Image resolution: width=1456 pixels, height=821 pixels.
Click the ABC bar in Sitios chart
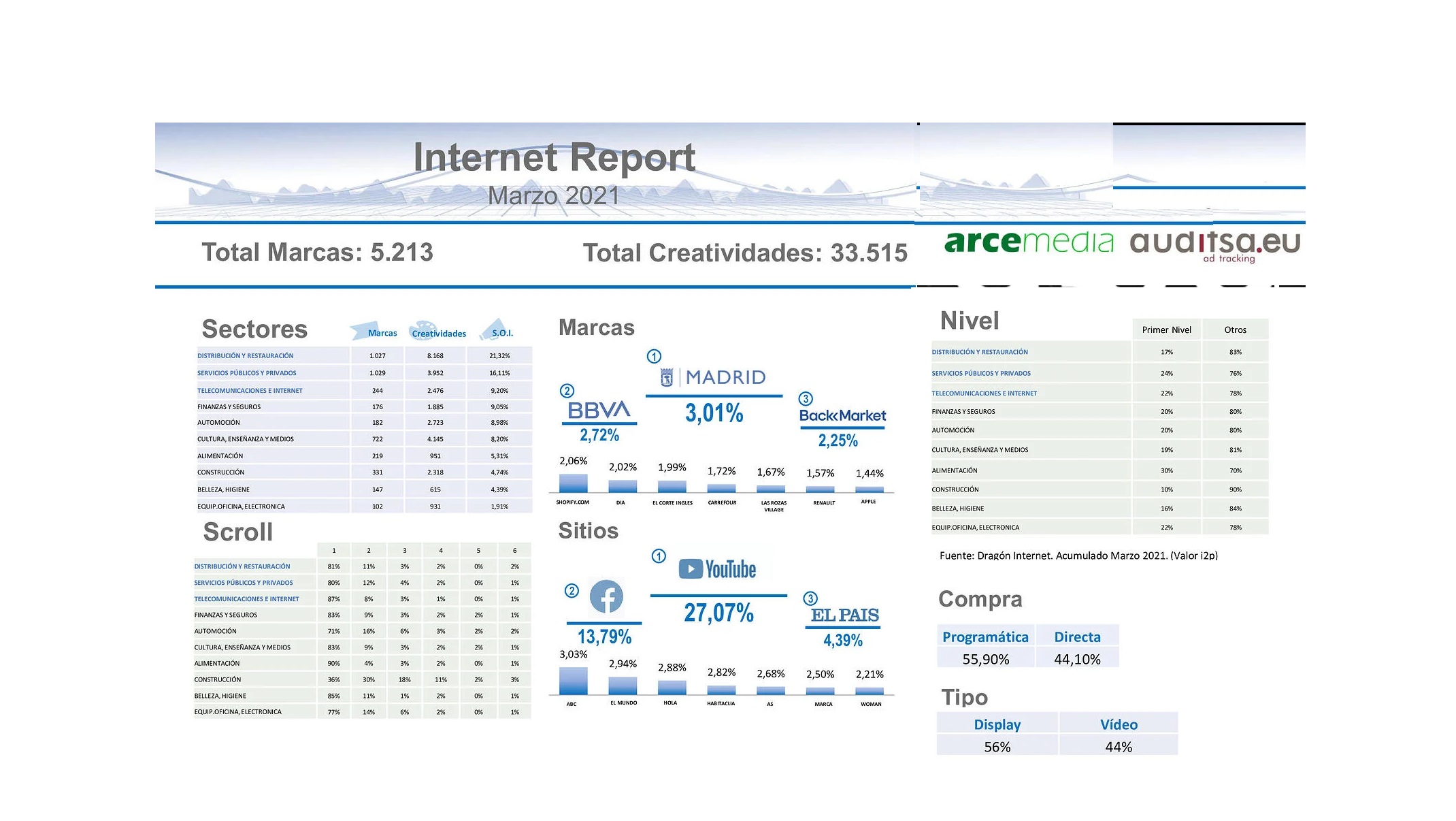click(x=574, y=681)
